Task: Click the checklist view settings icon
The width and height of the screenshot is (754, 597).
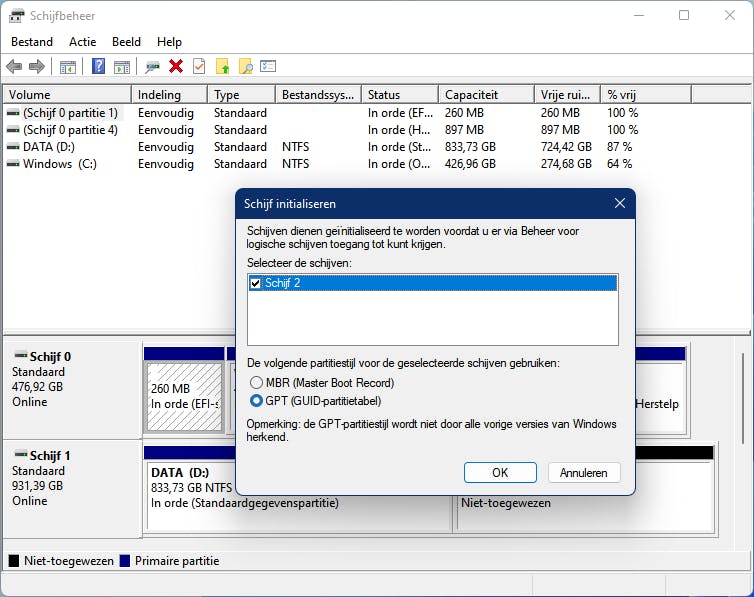Action: point(268,66)
